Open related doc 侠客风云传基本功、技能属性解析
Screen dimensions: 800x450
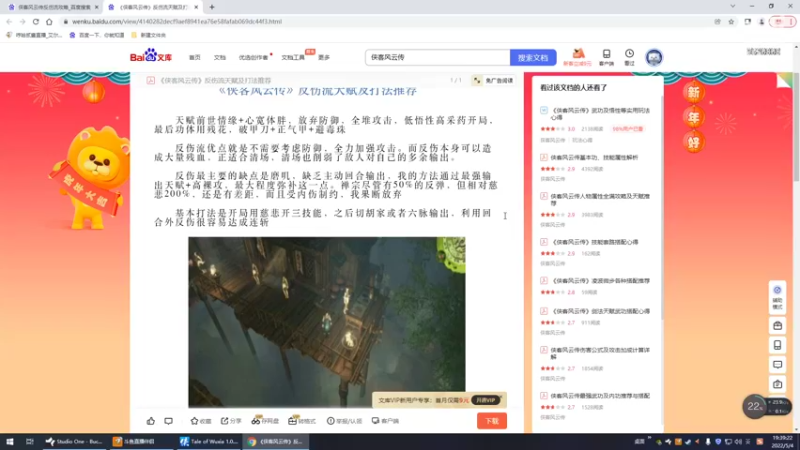click(x=594, y=158)
